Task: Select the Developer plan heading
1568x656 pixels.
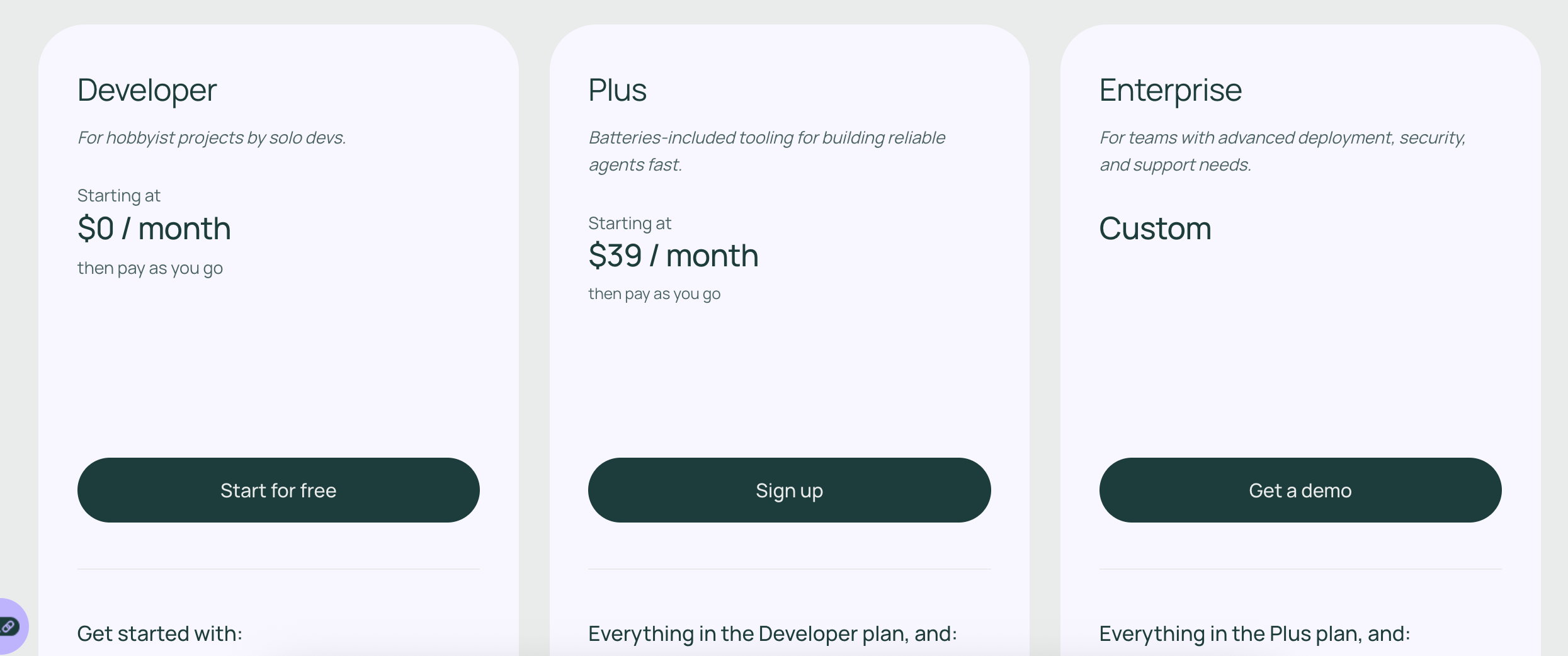Action: (147, 90)
